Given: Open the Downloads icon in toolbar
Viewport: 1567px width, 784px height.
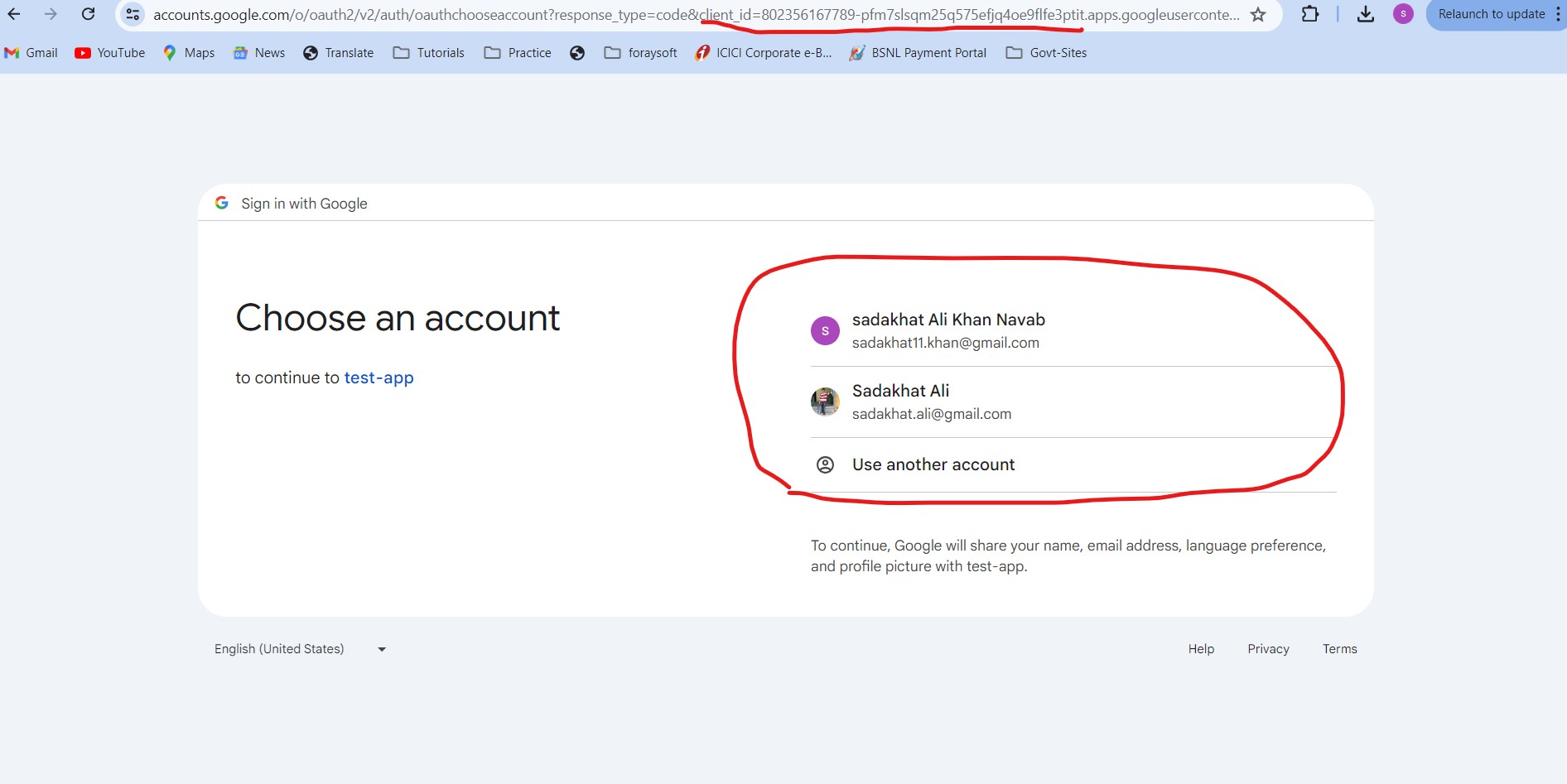Looking at the screenshot, I should click(1366, 14).
